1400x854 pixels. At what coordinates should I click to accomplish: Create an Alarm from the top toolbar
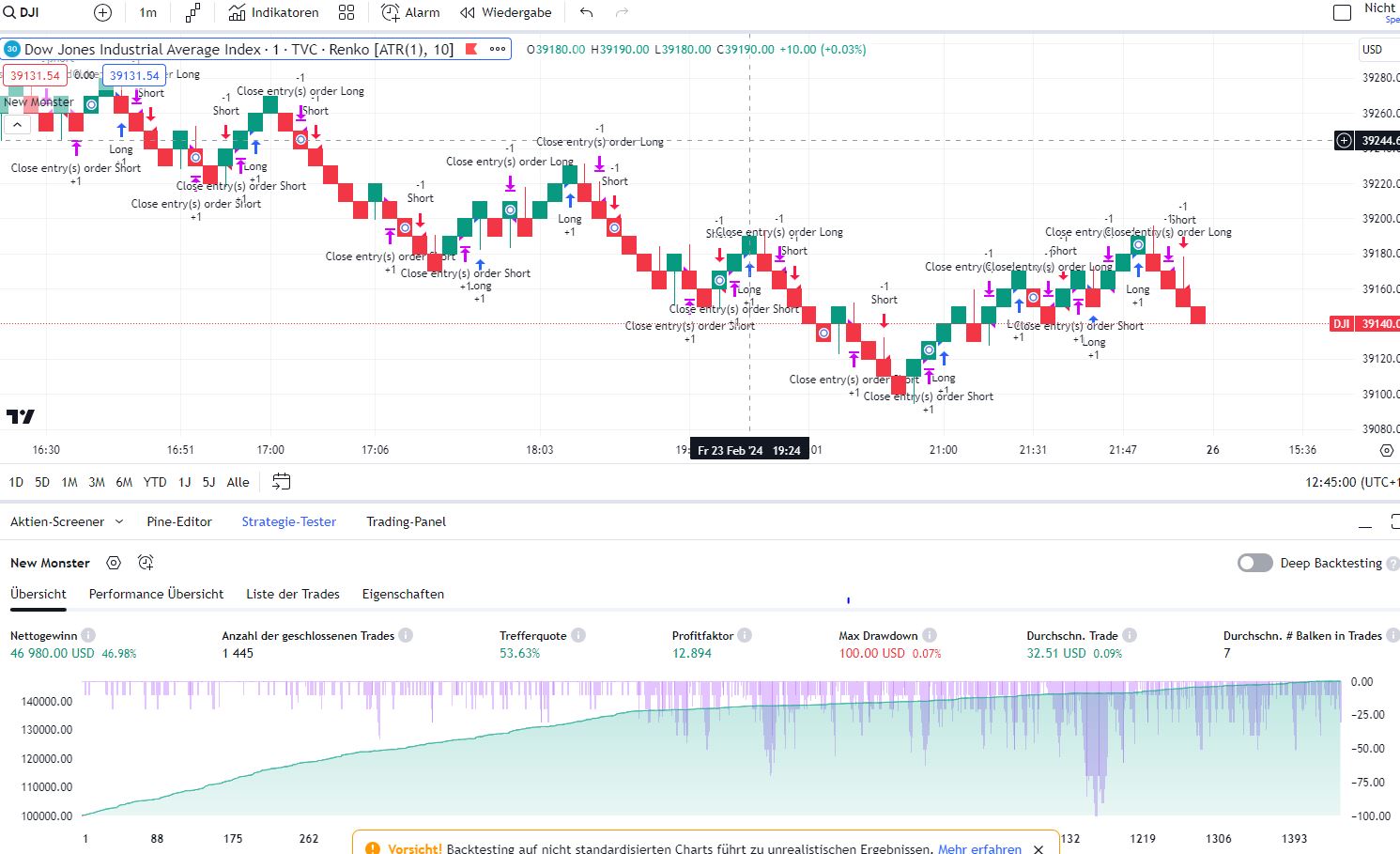tap(410, 13)
